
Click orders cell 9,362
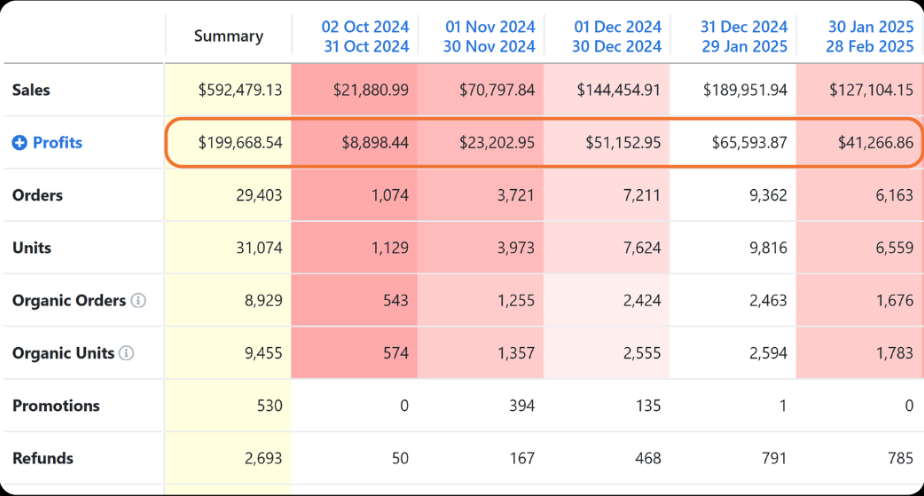768,195
